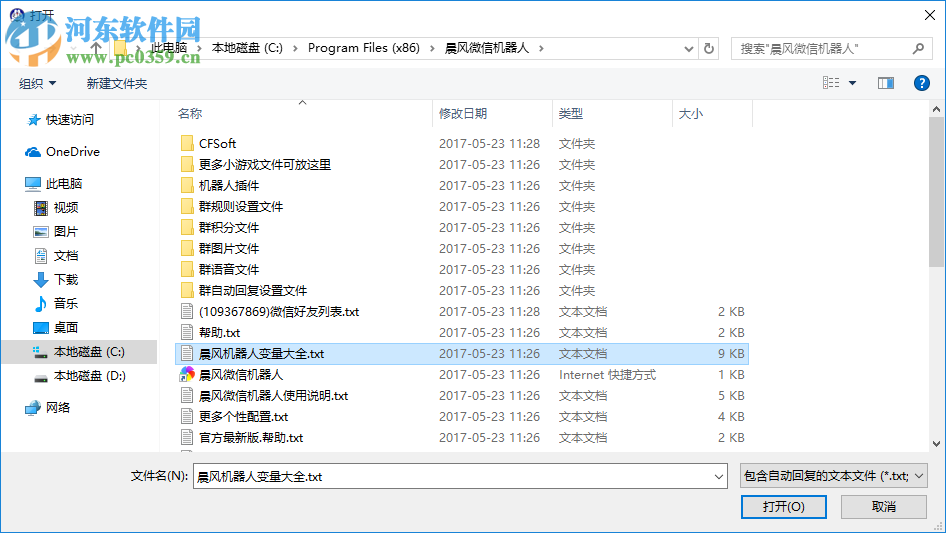Select the 群积分文件 folder icon
Image resolution: width=946 pixels, height=533 pixels.
tap(187, 228)
